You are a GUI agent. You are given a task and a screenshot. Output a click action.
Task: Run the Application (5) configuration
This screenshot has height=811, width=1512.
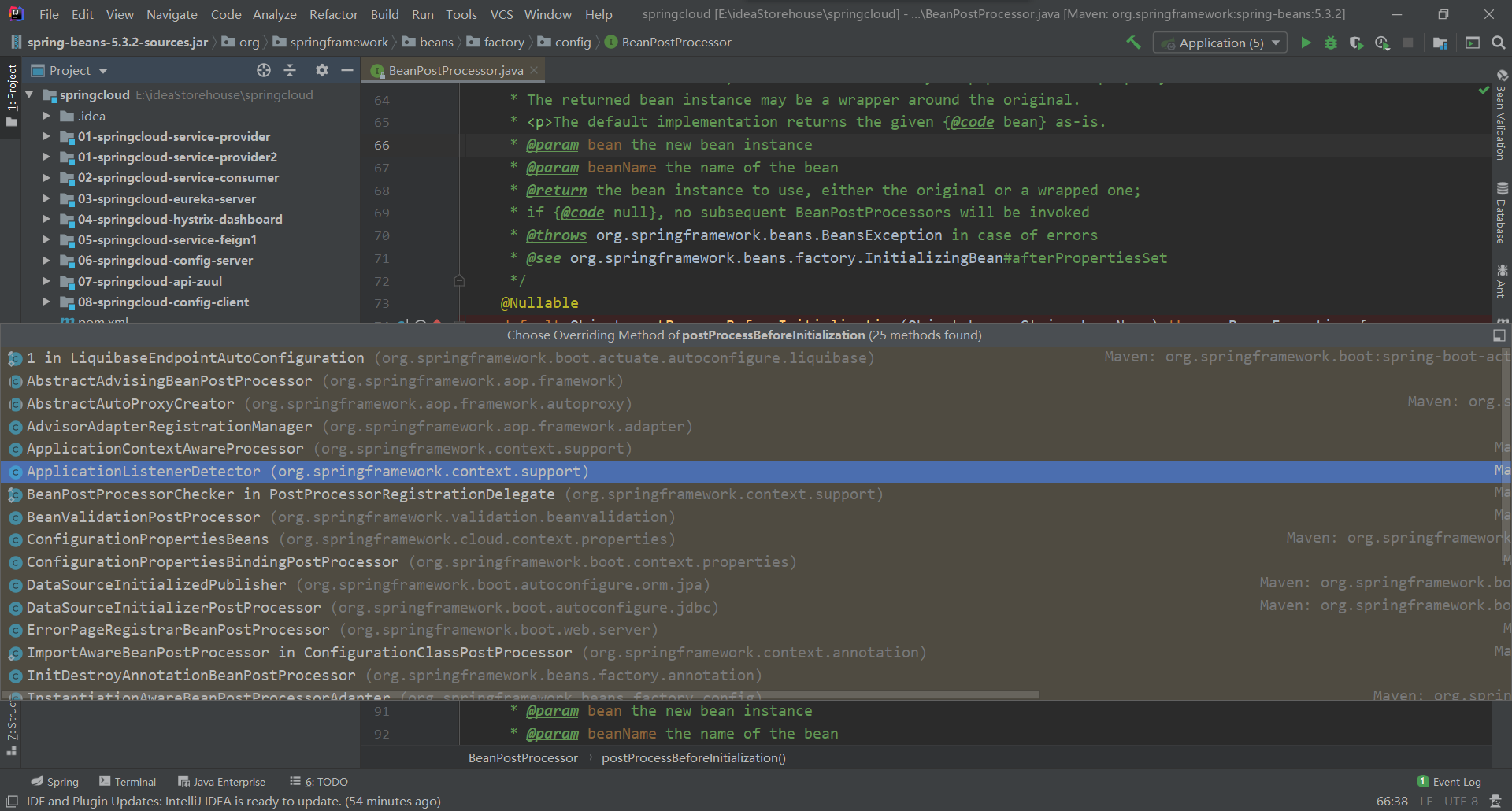click(1306, 43)
